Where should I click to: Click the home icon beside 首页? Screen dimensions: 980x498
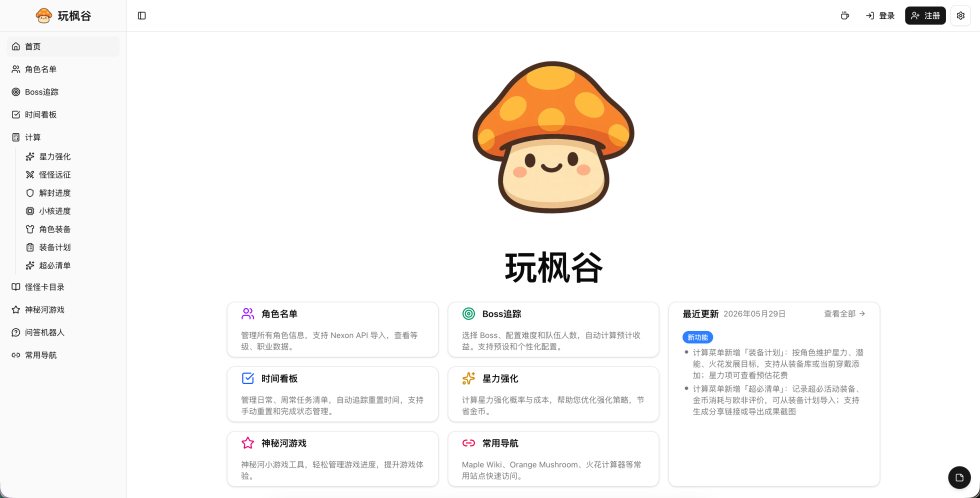[x=16, y=46]
